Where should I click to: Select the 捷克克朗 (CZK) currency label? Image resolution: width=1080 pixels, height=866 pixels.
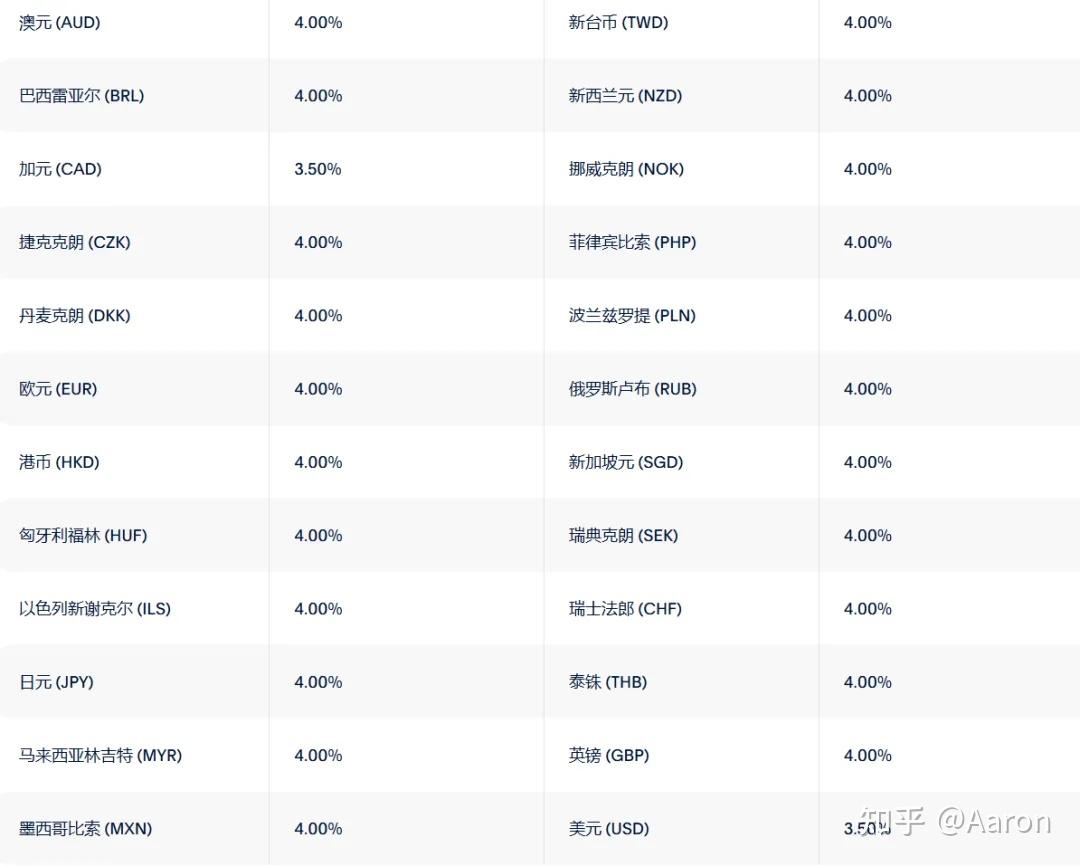tap(75, 242)
